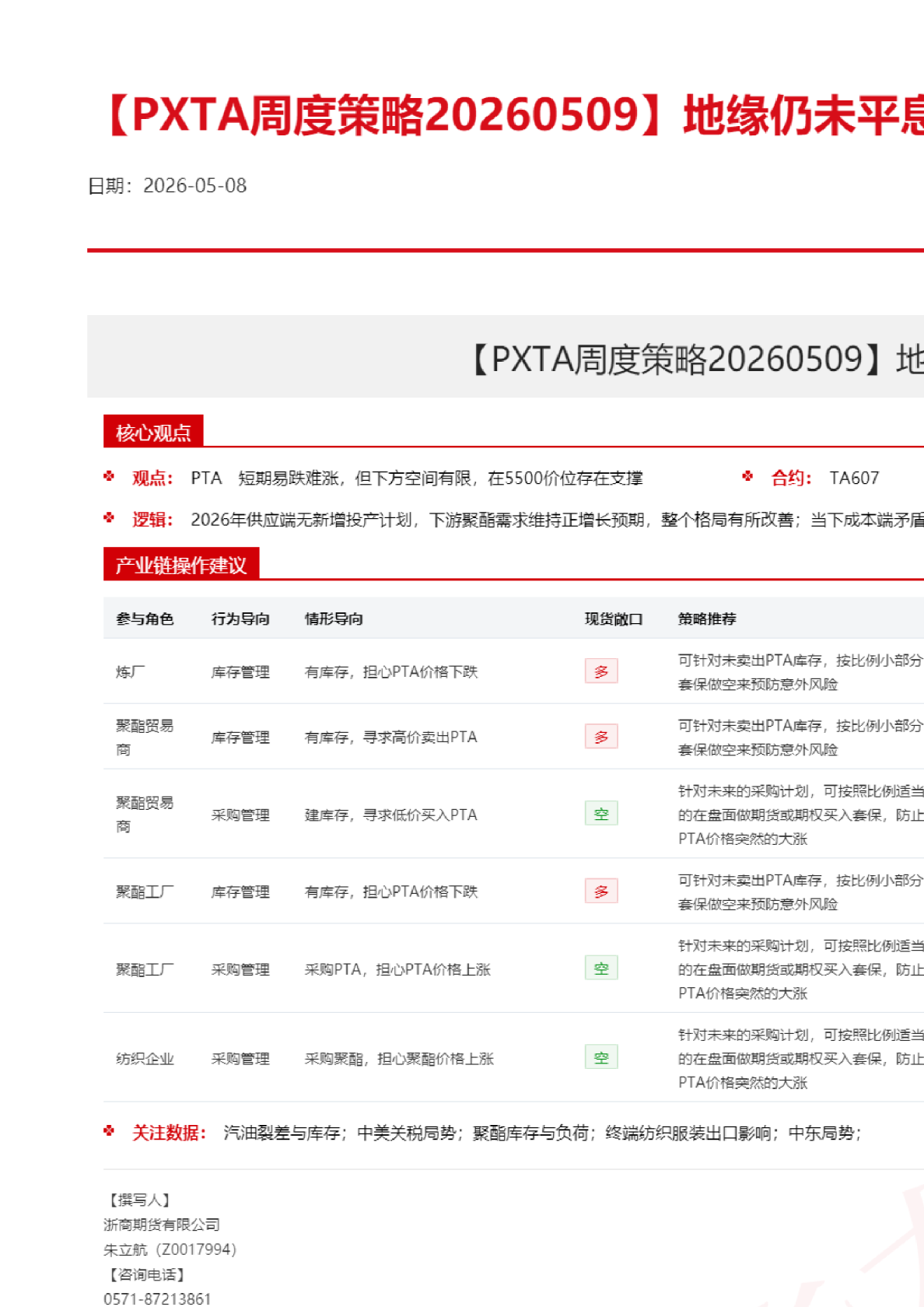The width and height of the screenshot is (924, 1307).
Task: Click the "逻辑：" label
Action: (153, 520)
